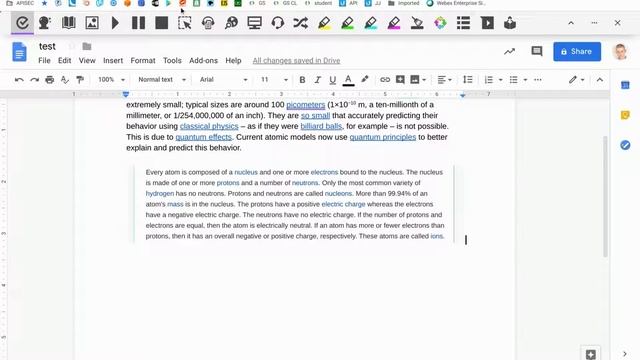
Task: Click the translator shuffle arrows icon
Action: pos(301,23)
